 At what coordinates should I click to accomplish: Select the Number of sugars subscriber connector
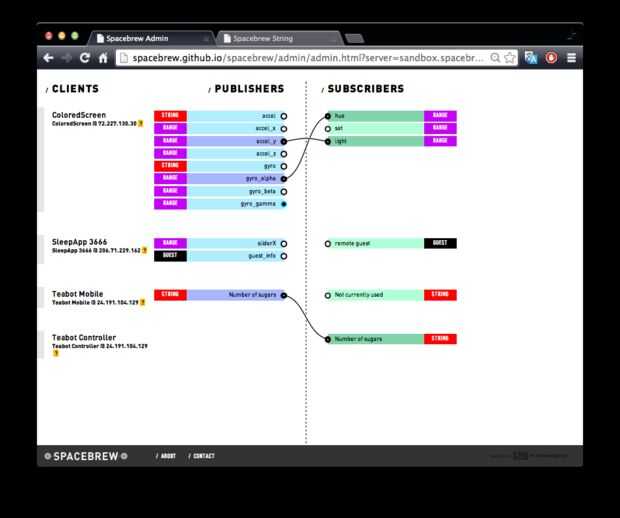328,339
